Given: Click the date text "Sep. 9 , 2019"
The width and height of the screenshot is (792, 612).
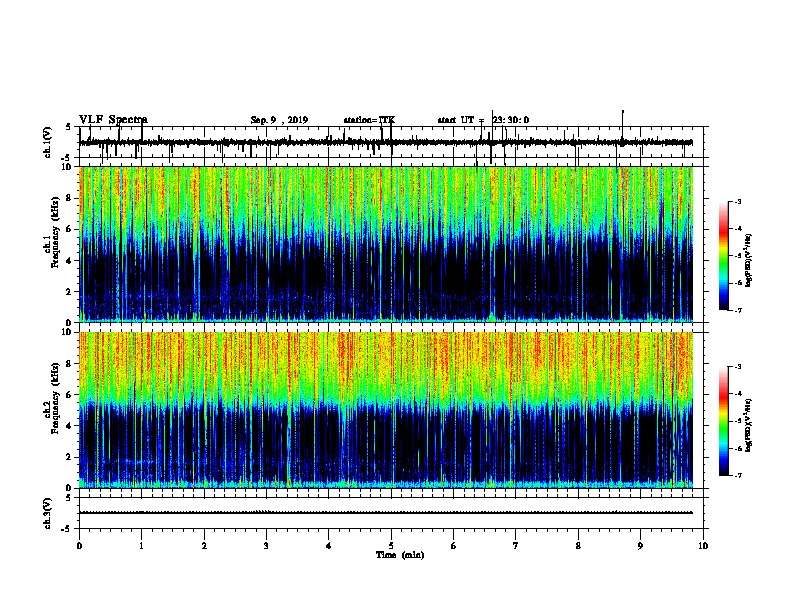Looking at the screenshot, I should click(279, 120).
